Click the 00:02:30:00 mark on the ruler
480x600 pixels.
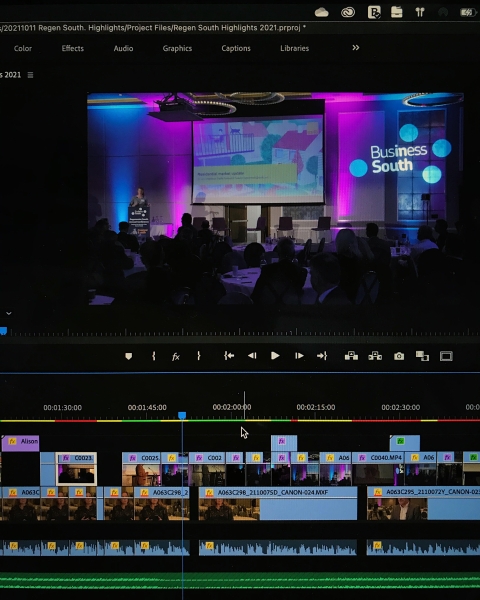tap(400, 407)
